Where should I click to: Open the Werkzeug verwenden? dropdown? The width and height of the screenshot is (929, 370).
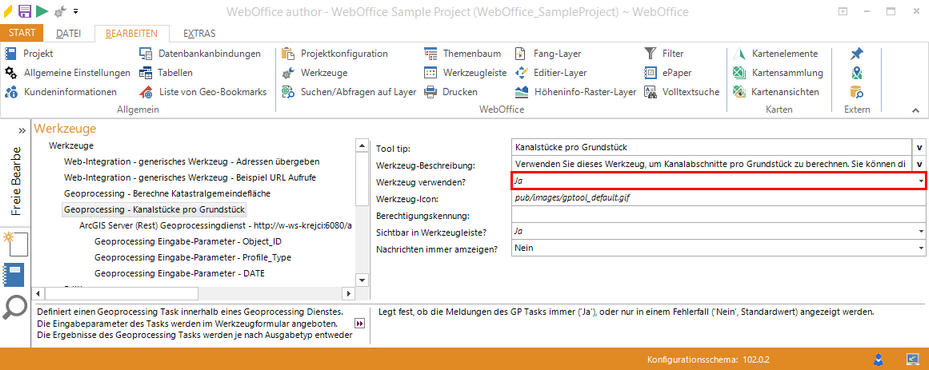(921, 181)
